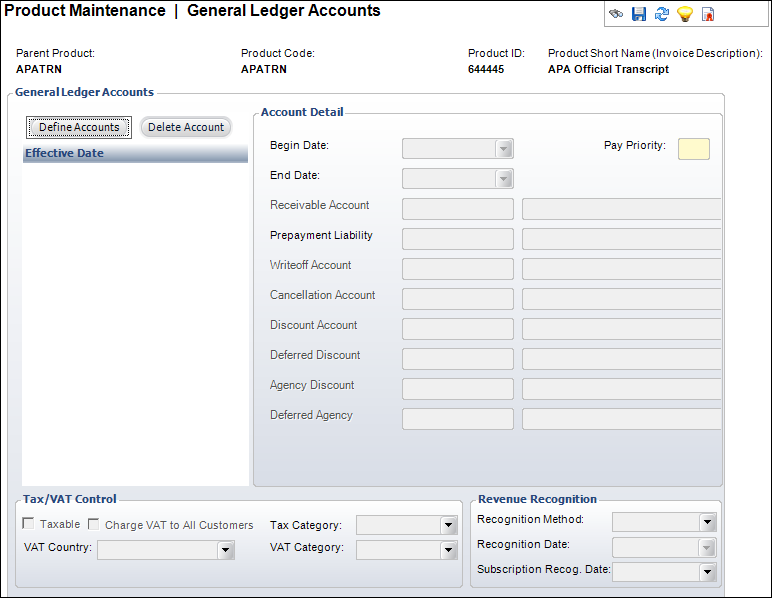Click the Receivable Account code field
Screen dimensions: 772x598
tap(457, 209)
